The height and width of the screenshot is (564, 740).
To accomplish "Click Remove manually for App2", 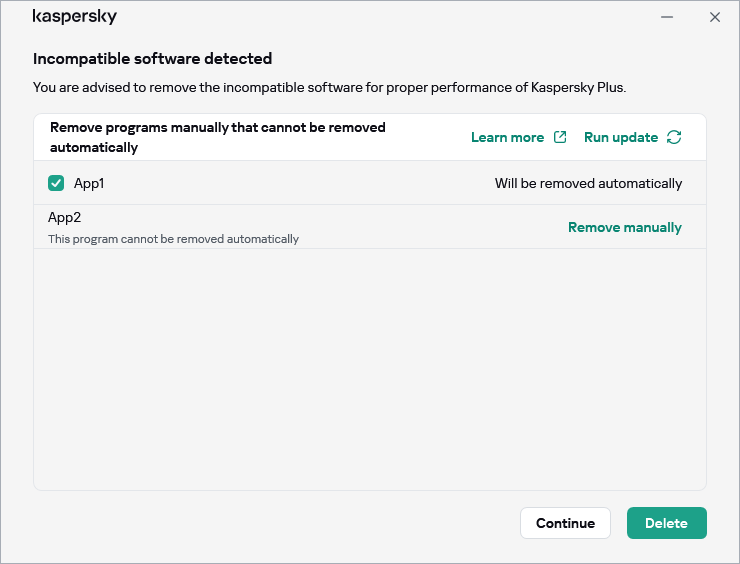I will pos(624,227).
